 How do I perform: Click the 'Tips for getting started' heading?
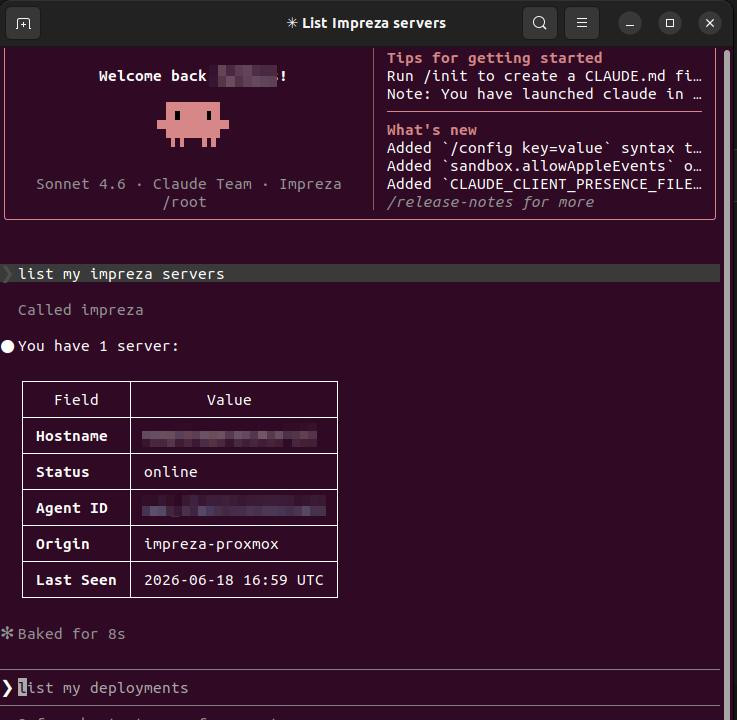pyautogui.click(x=494, y=58)
